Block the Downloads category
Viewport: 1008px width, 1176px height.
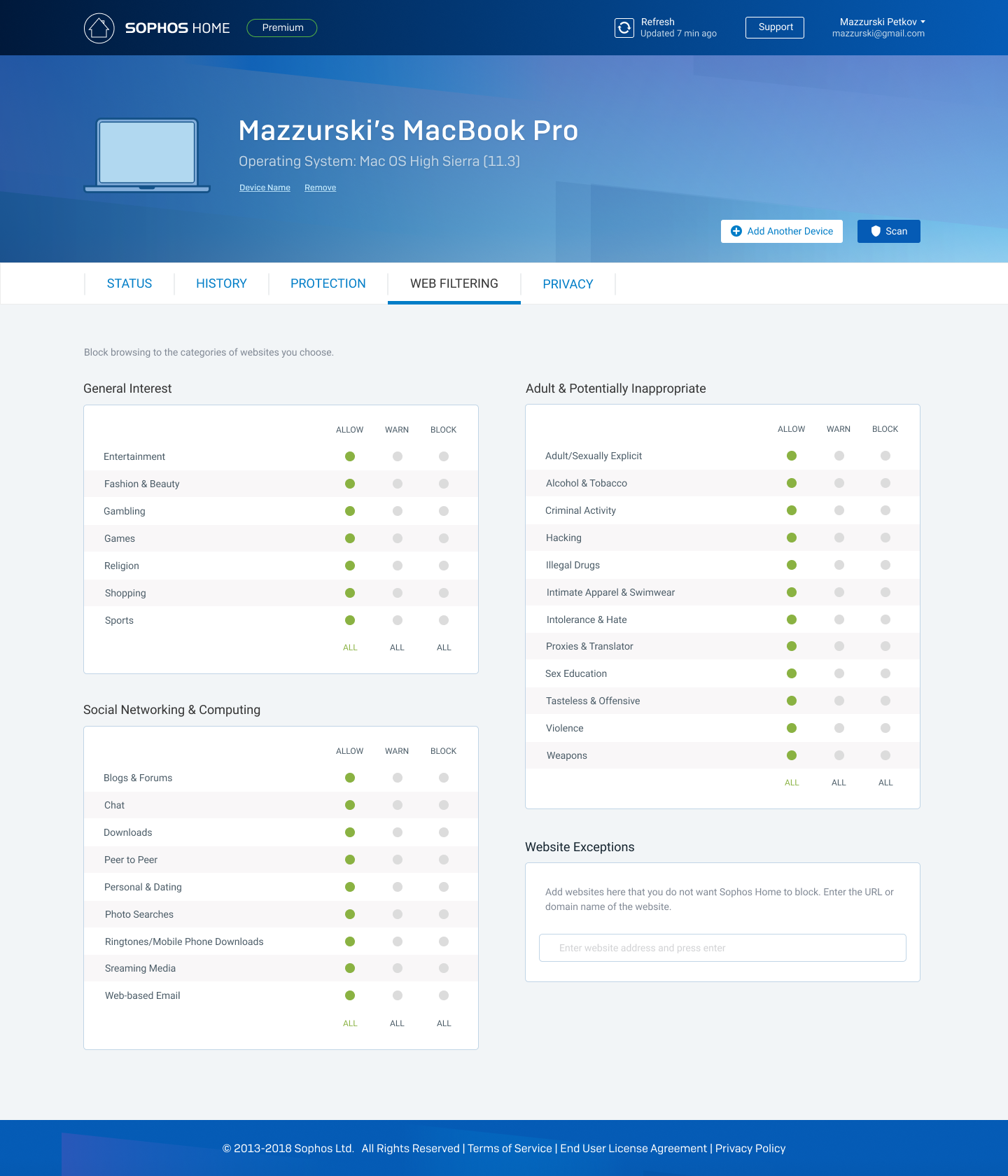pos(444,832)
